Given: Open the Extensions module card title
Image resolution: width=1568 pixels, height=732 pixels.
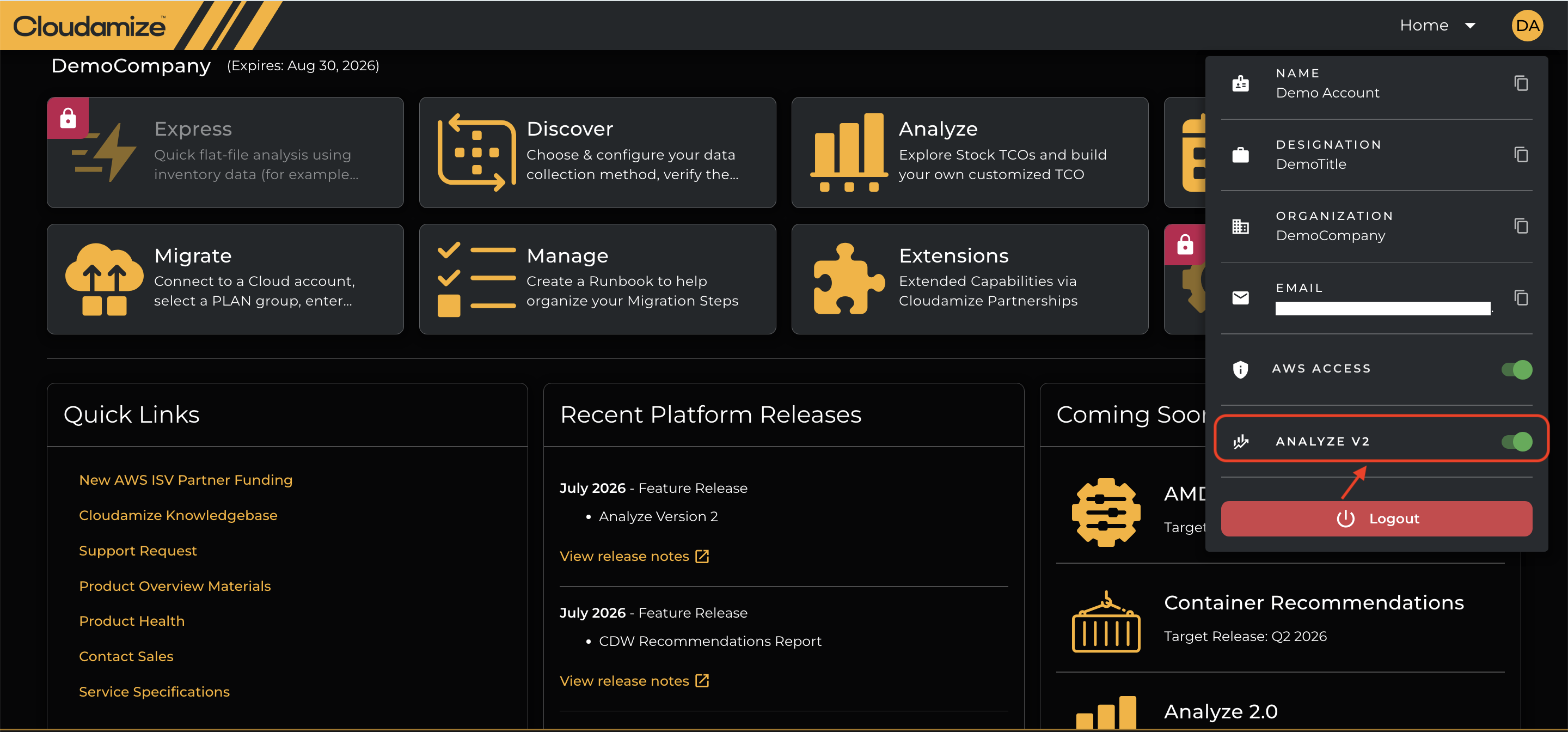Looking at the screenshot, I should tap(954, 255).
